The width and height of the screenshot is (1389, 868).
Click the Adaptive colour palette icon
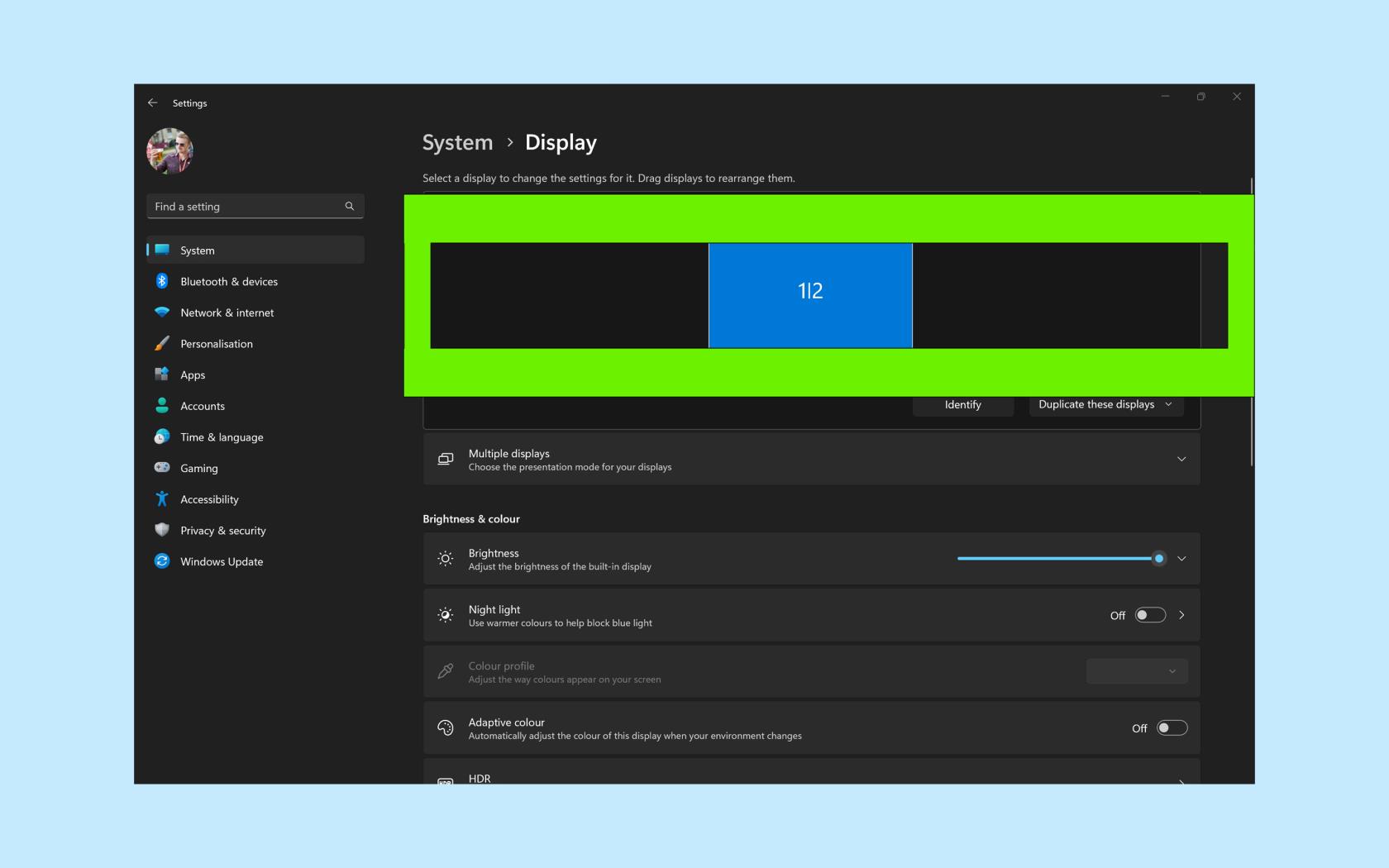pos(446,727)
